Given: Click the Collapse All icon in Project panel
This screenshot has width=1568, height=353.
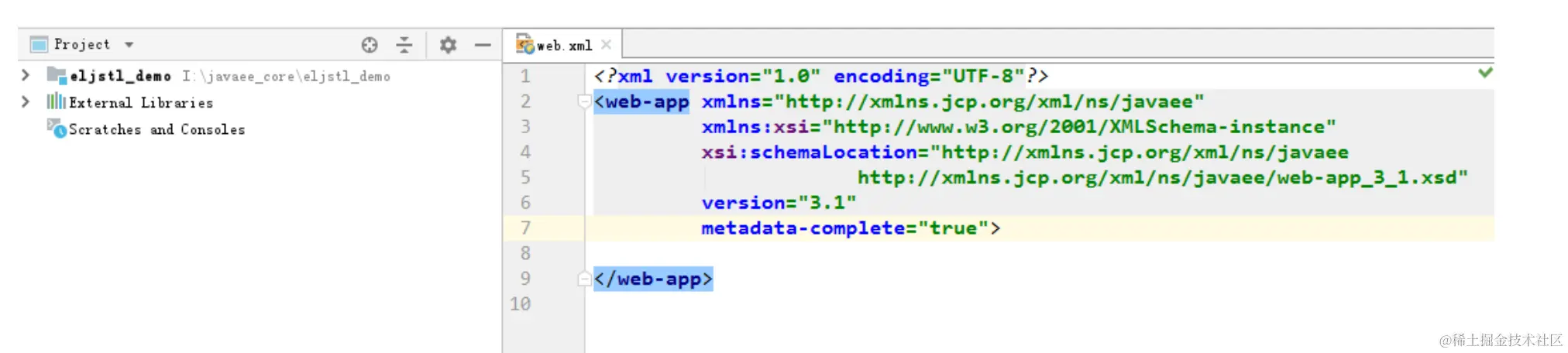Looking at the screenshot, I should [404, 45].
